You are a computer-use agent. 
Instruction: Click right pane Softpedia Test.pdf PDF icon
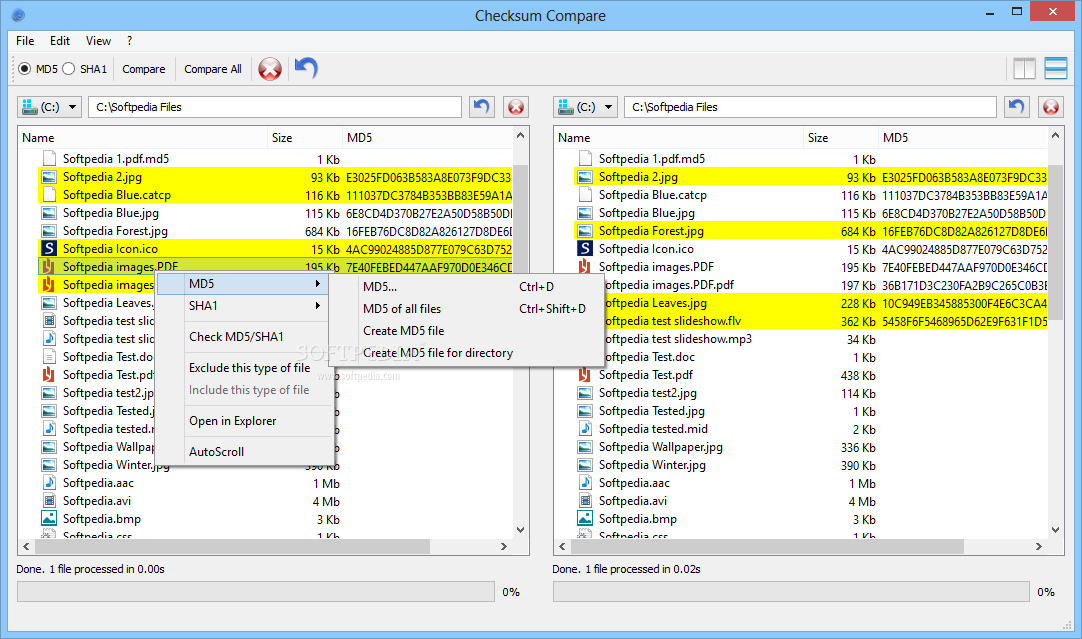(x=584, y=375)
